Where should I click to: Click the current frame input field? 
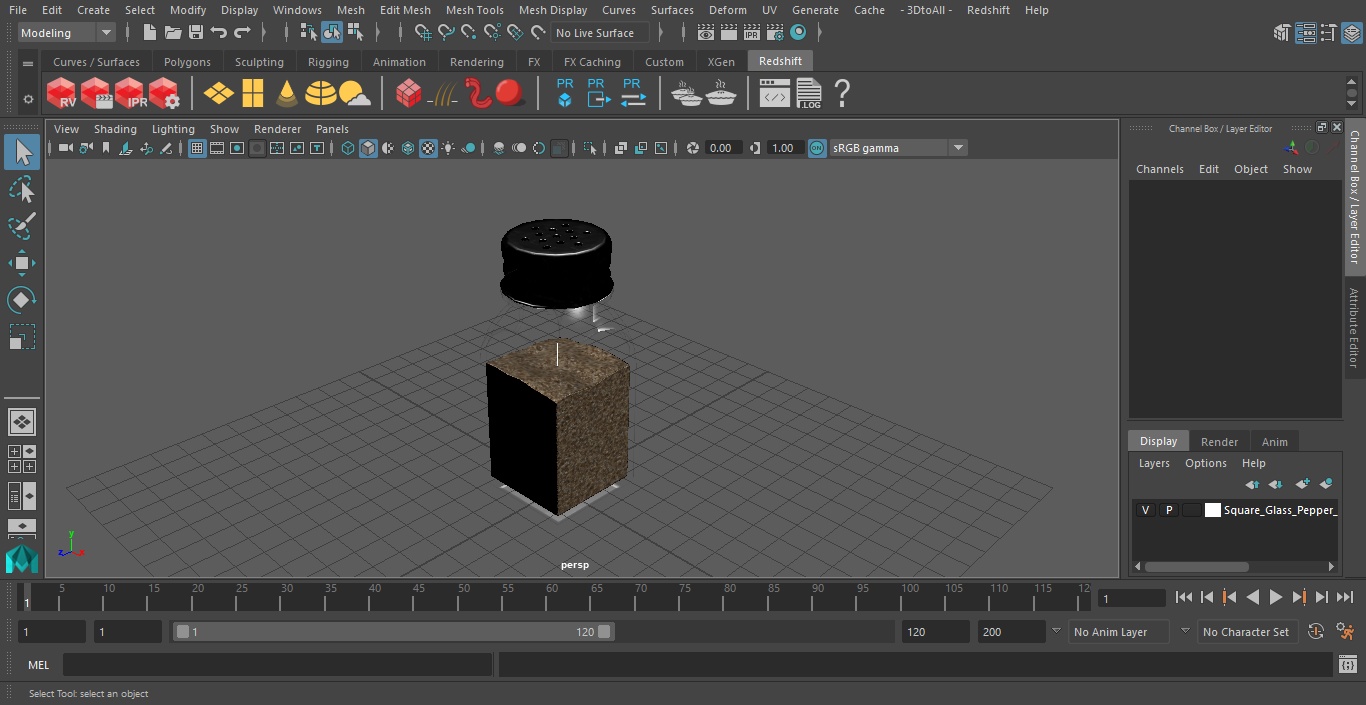(1131, 598)
